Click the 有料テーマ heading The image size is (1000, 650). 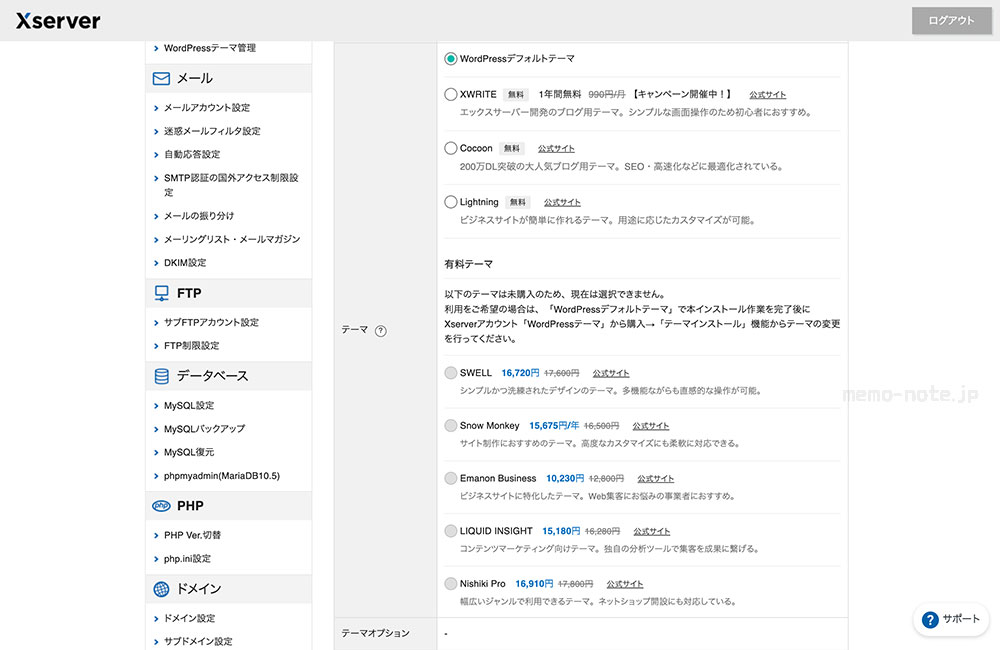click(x=468, y=264)
